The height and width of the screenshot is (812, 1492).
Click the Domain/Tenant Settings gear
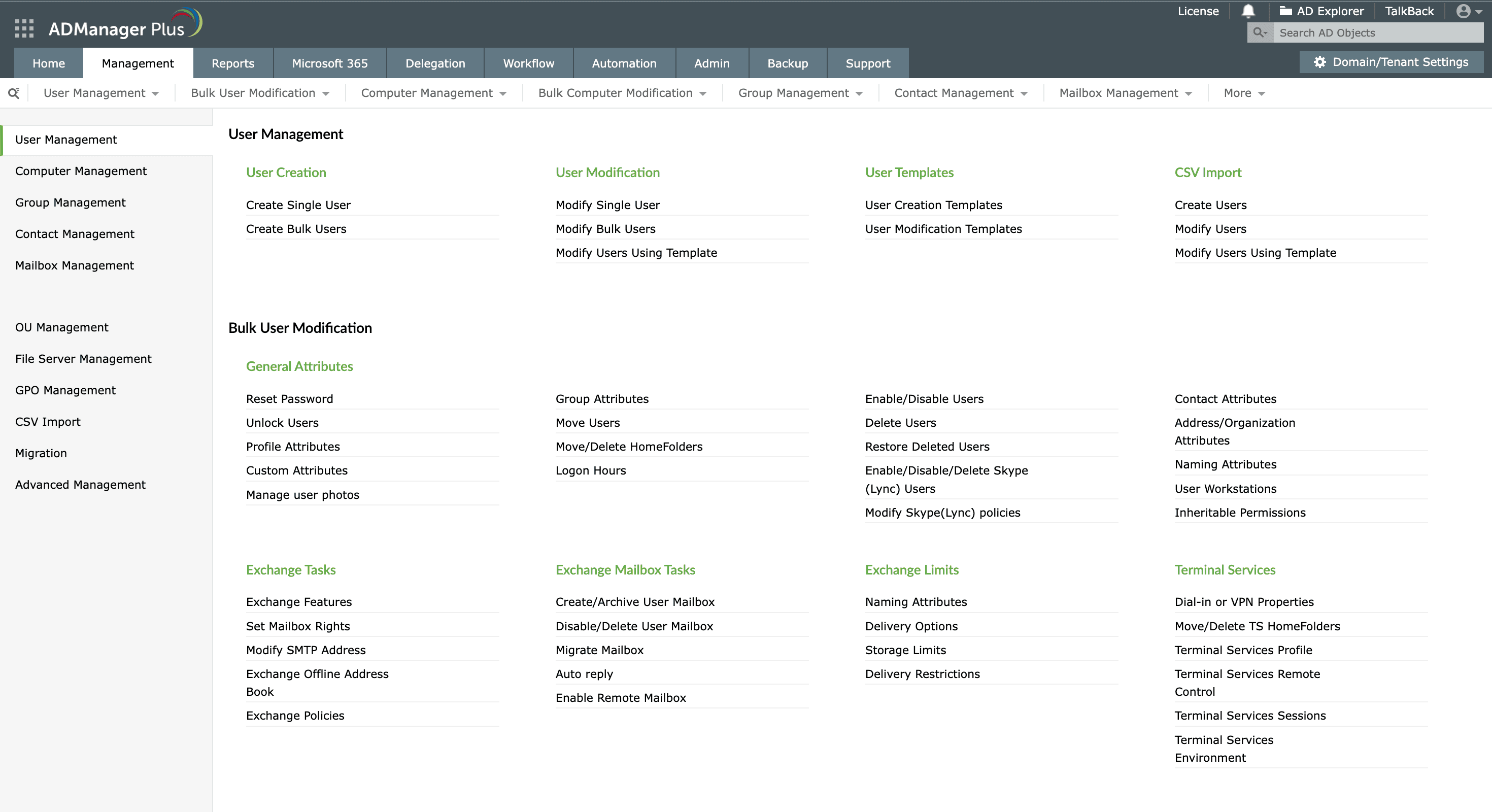(x=1319, y=62)
